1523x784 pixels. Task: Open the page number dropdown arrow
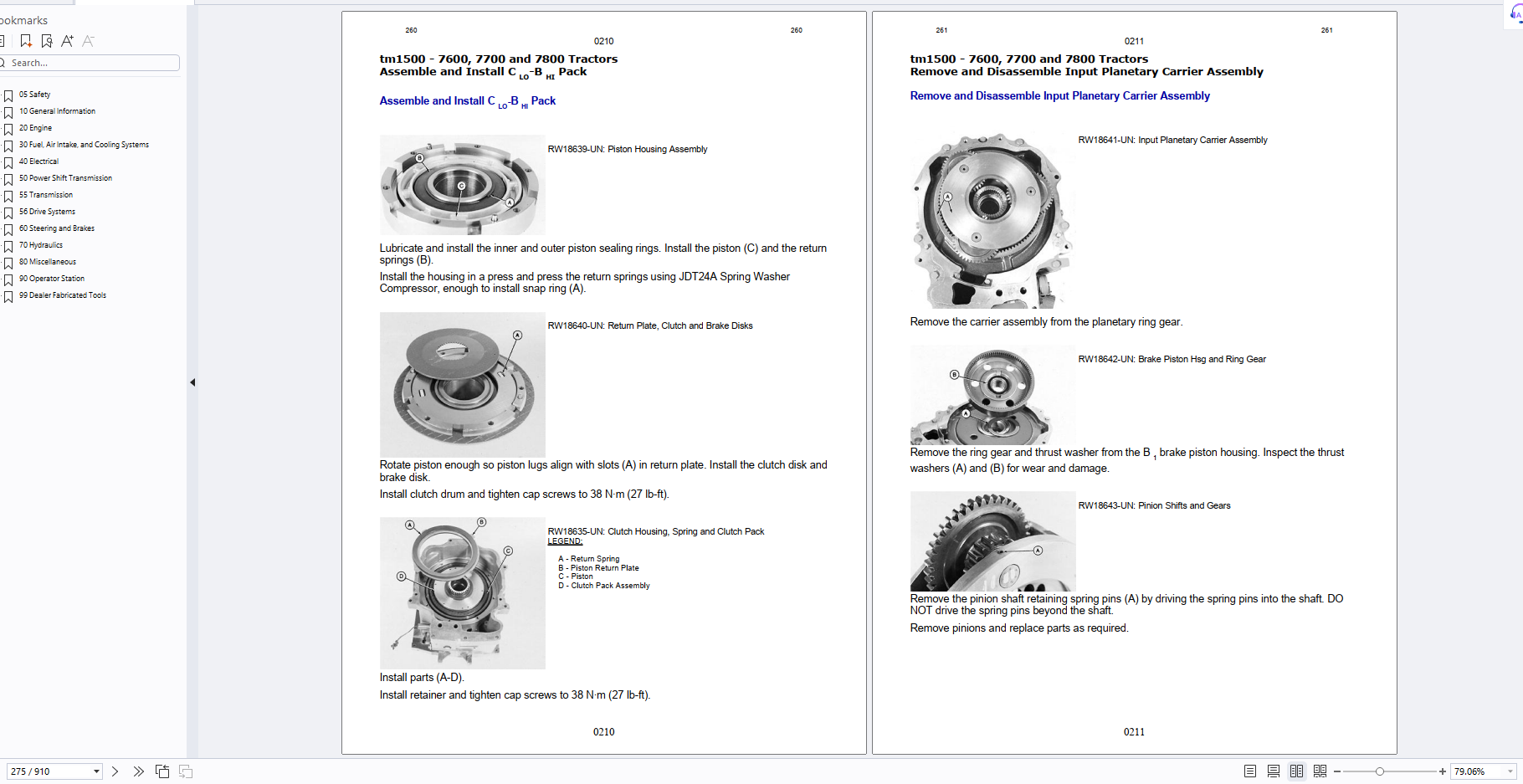(x=96, y=771)
